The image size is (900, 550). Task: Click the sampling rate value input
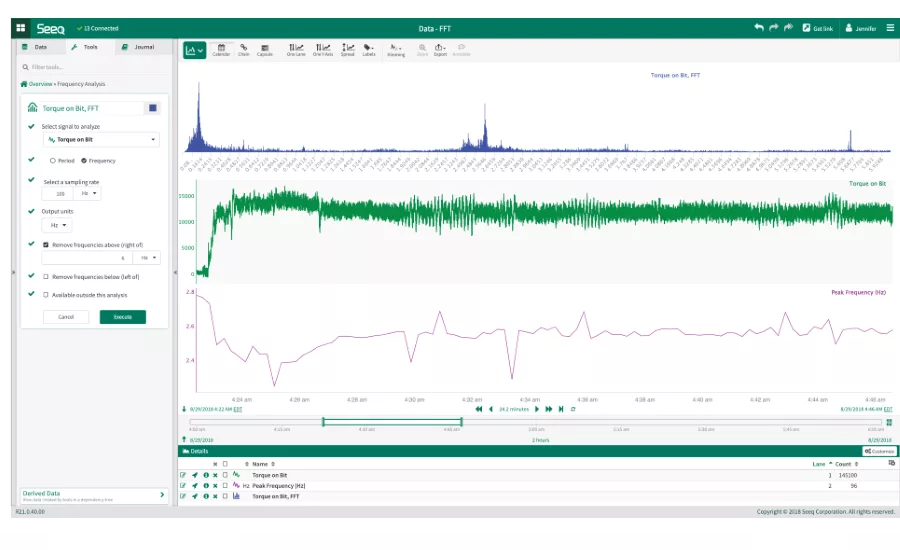point(58,193)
